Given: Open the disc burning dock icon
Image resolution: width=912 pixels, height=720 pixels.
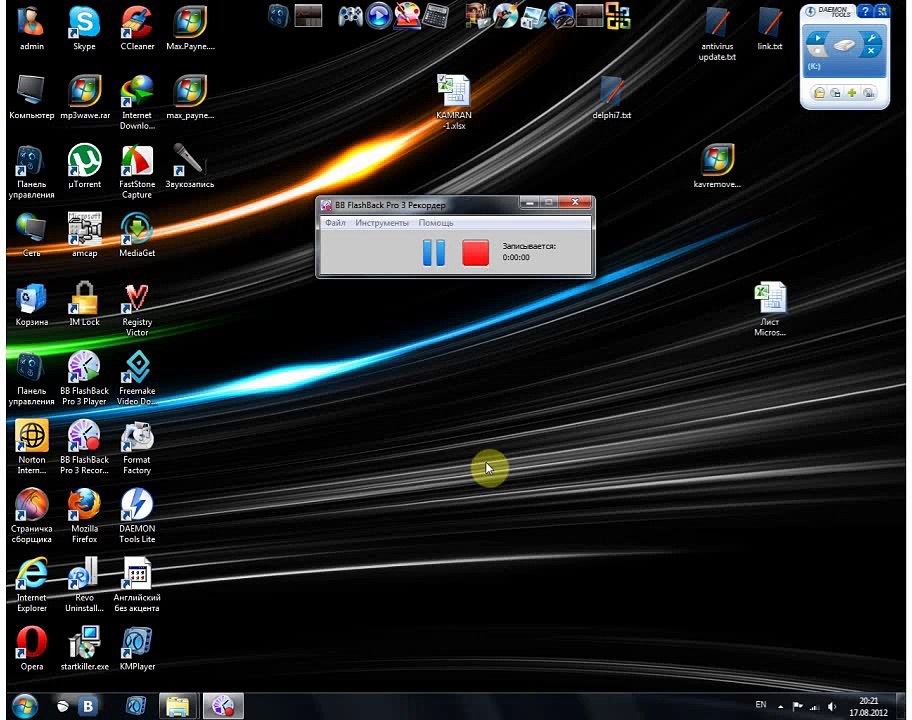Looking at the screenshot, I should click(505, 16).
